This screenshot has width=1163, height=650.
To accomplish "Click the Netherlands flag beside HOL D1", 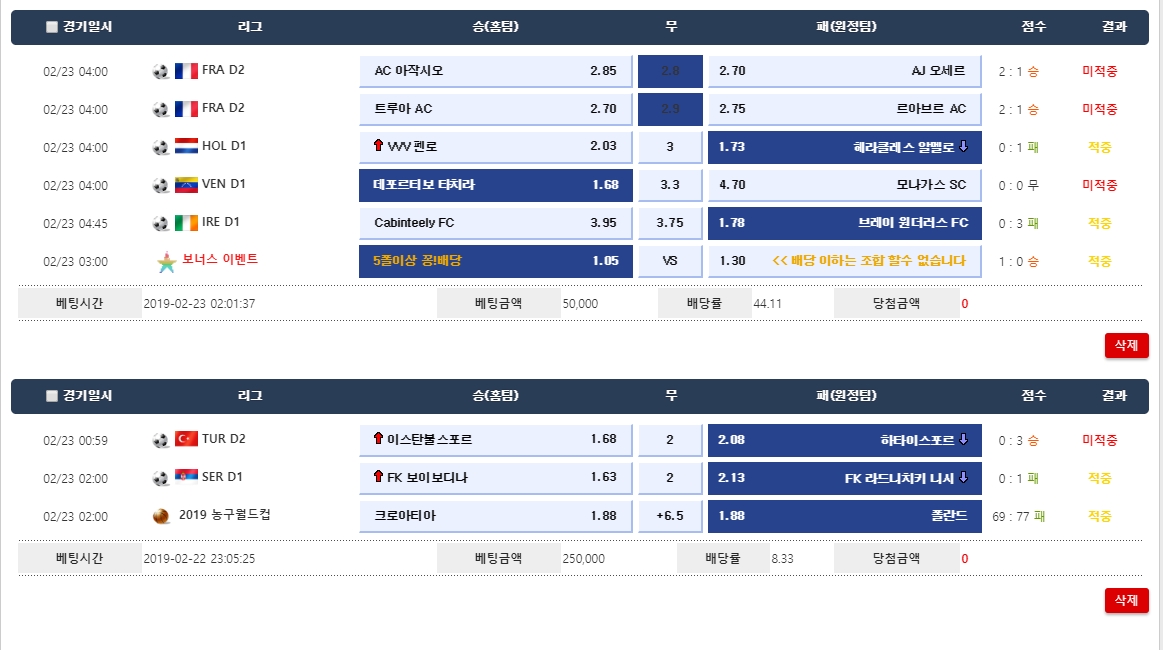I will 186,146.
